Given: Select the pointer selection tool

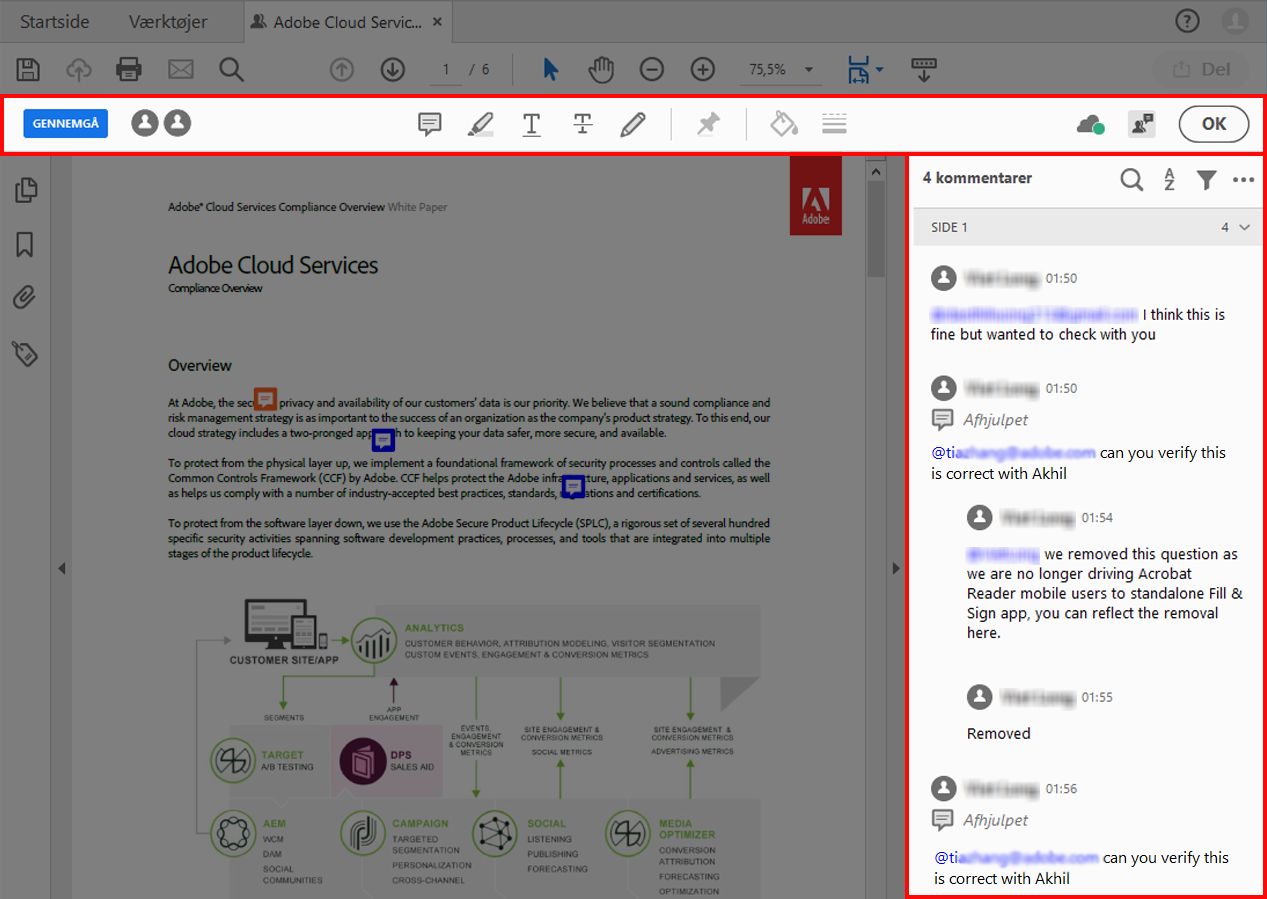Looking at the screenshot, I should point(550,69).
